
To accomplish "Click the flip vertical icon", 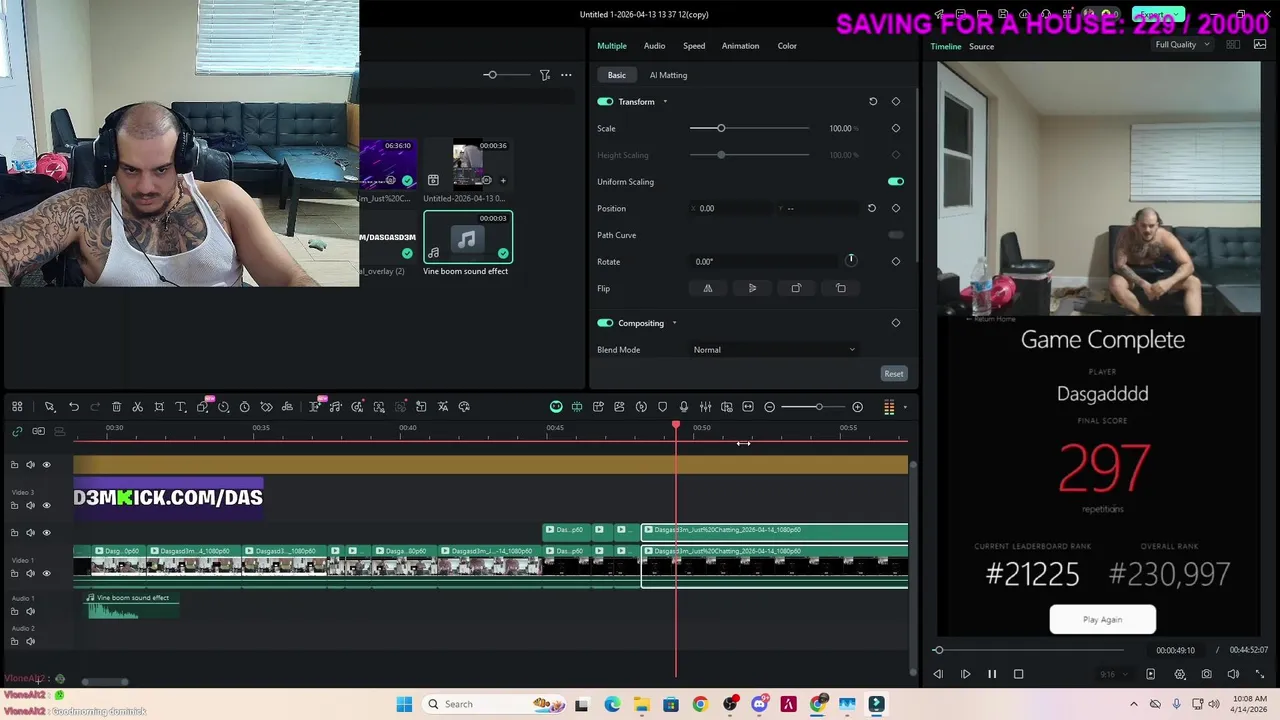I will coord(752,288).
